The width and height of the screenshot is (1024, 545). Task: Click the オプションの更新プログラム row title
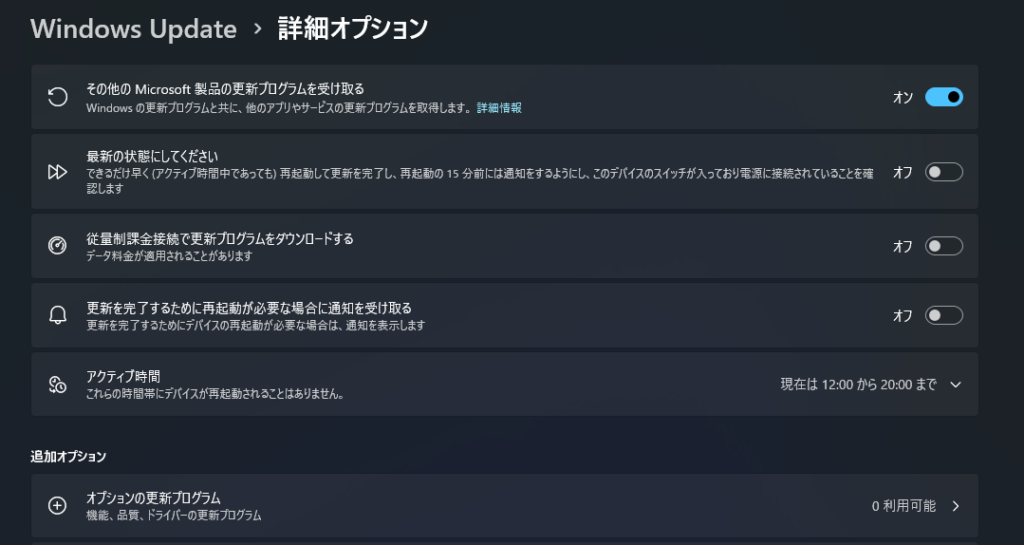[153, 497]
